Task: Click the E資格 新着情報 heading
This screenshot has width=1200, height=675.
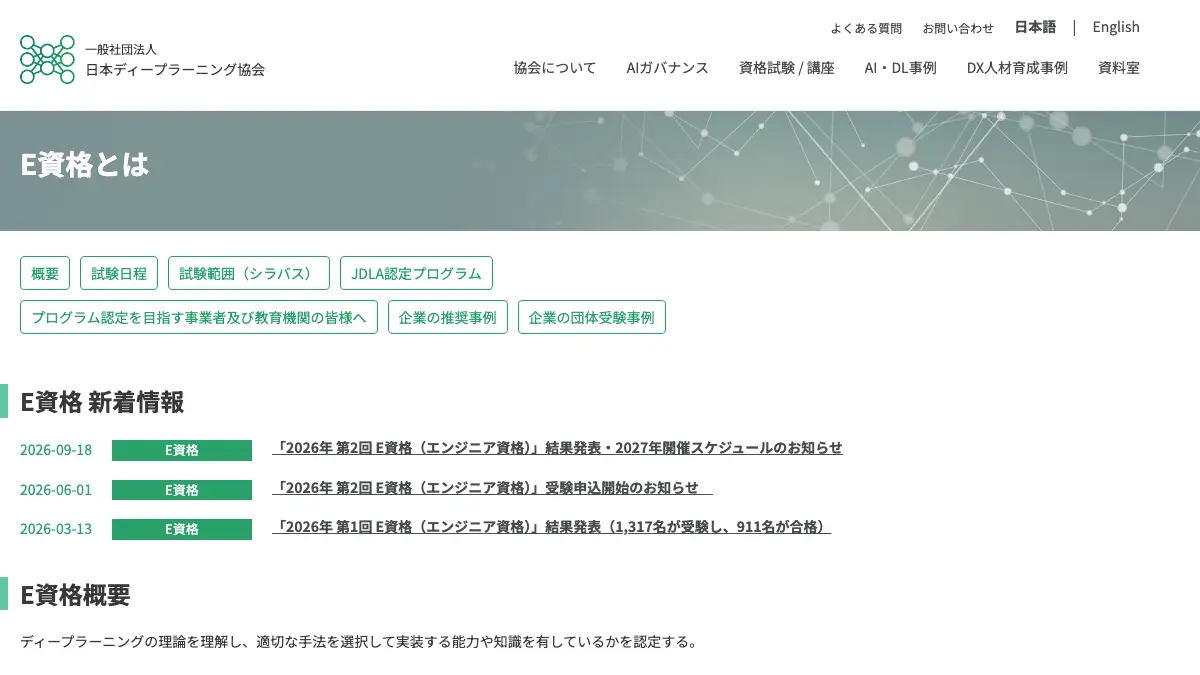Action: [102, 402]
